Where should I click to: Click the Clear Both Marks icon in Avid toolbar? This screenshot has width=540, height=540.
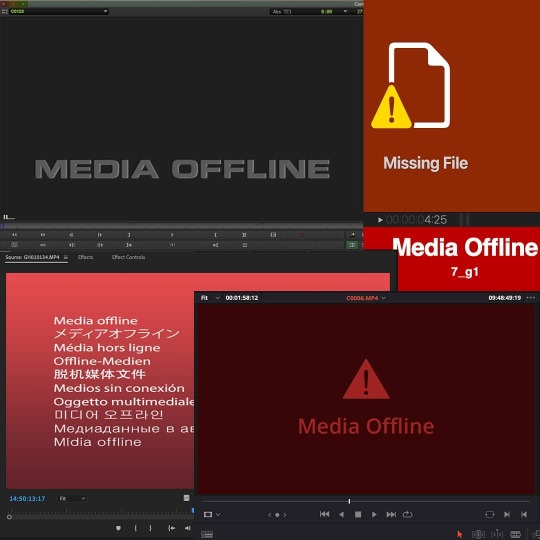coord(273,235)
